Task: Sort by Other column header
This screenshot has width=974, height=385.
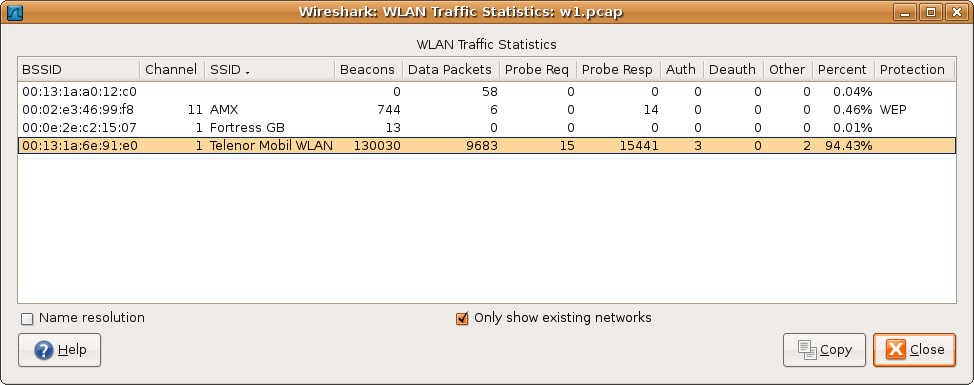Action: pyautogui.click(x=788, y=70)
